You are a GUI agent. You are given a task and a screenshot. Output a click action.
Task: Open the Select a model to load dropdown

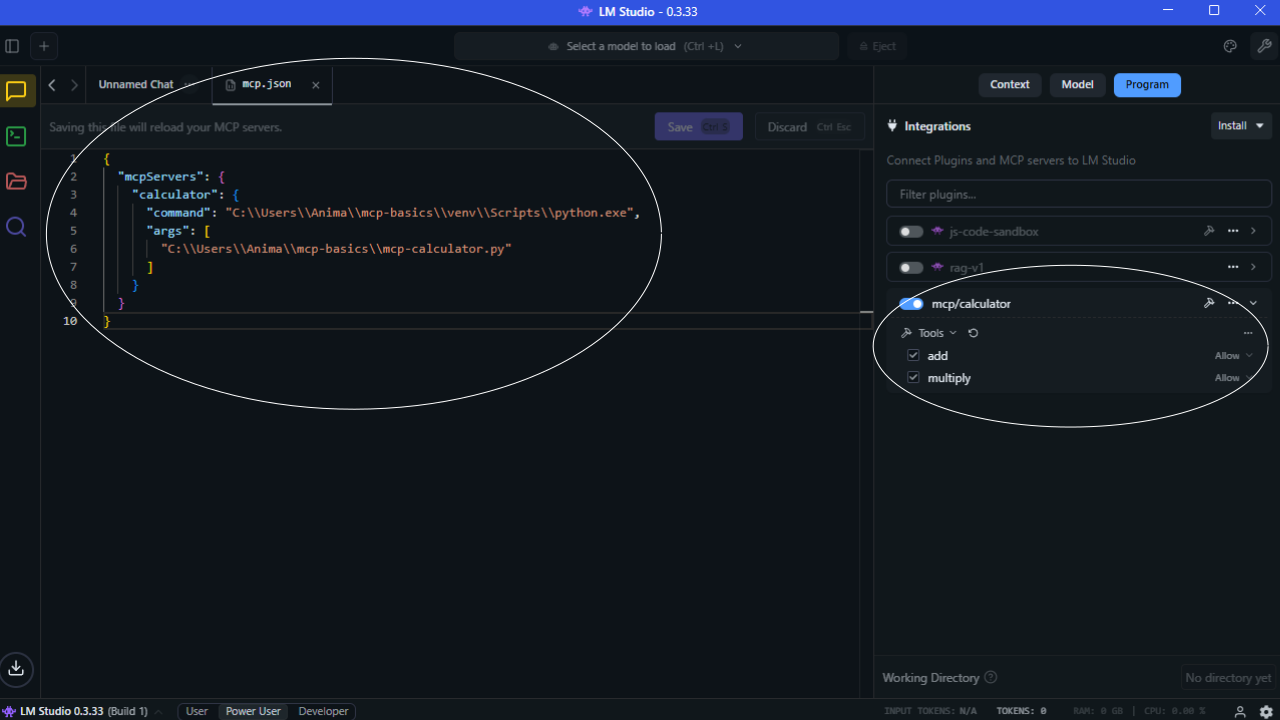(x=646, y=46)
